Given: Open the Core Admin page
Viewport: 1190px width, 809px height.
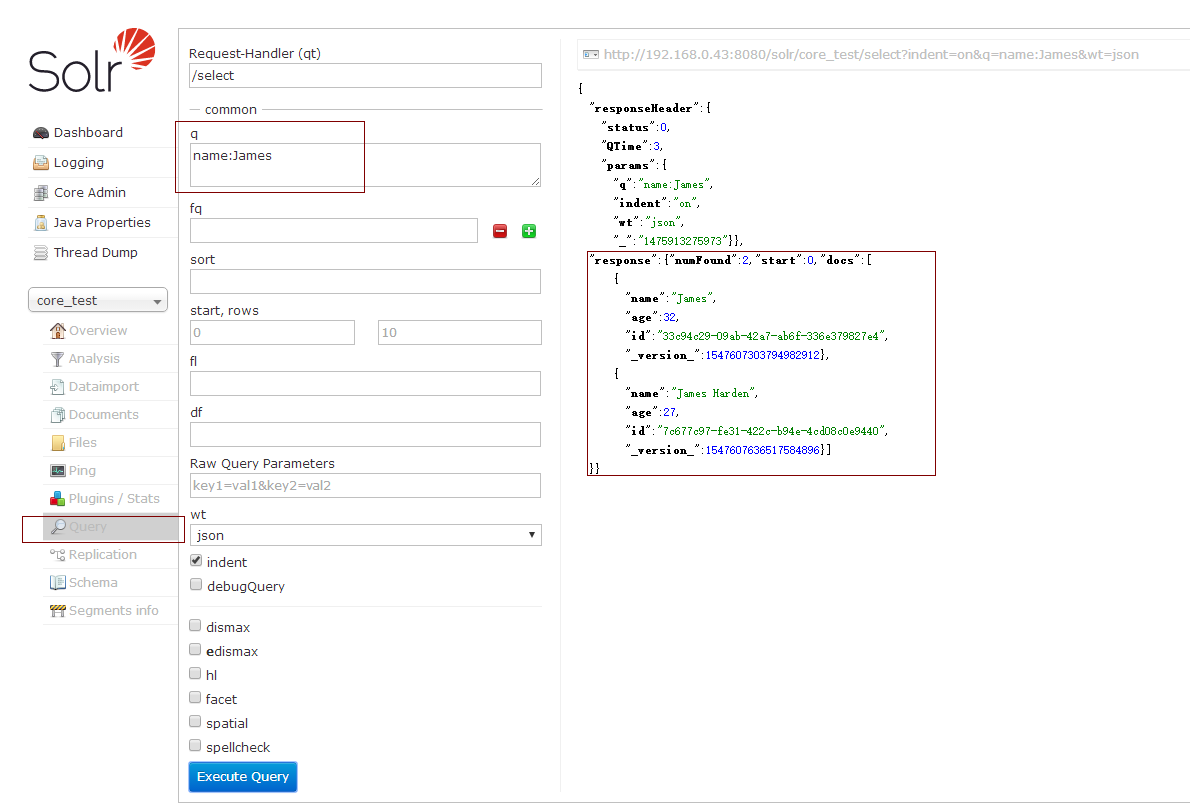Looking at the screenshot, I should (90, 193).
